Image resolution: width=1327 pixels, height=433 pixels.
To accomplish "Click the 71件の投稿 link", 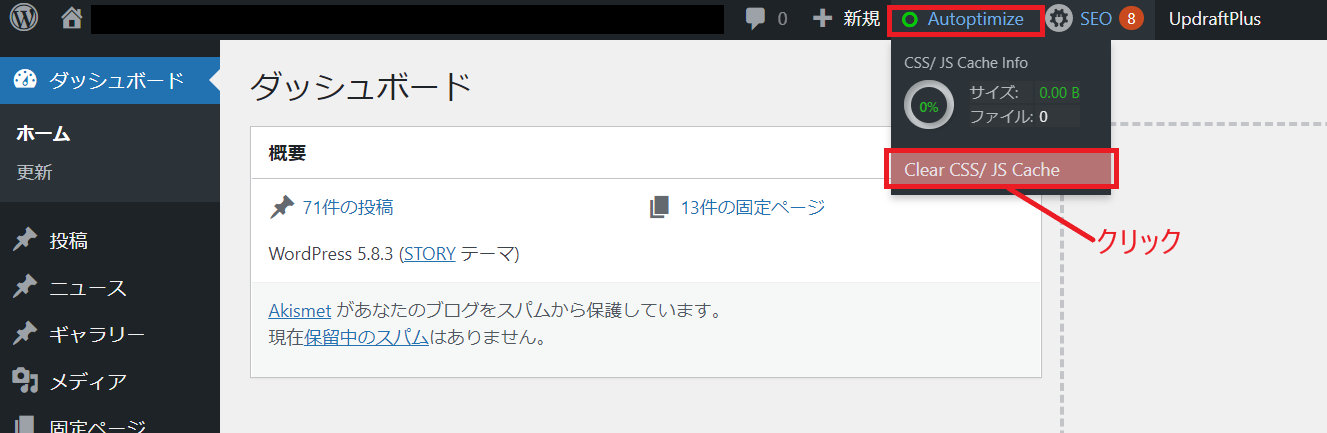I will (347, 207).
